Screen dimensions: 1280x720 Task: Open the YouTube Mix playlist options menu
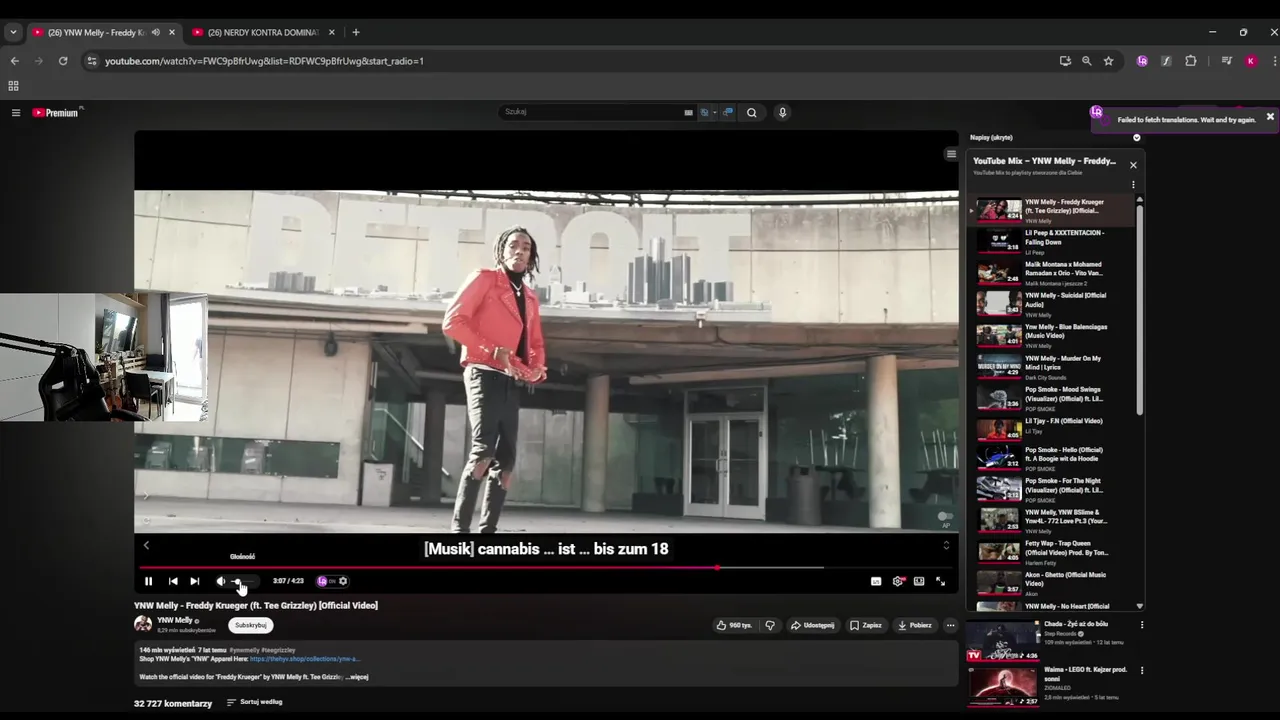[x=1133, y=184]
